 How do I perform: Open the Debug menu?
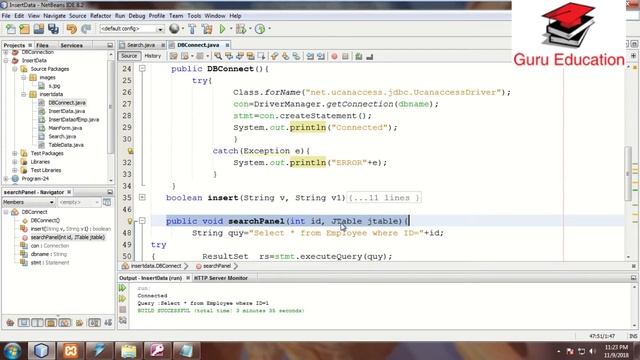tap(137, 16)
